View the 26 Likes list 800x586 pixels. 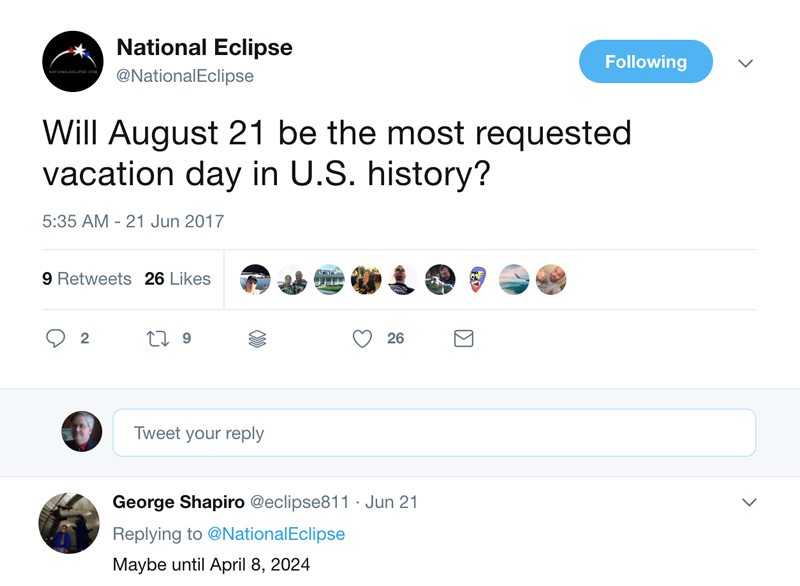177,279
